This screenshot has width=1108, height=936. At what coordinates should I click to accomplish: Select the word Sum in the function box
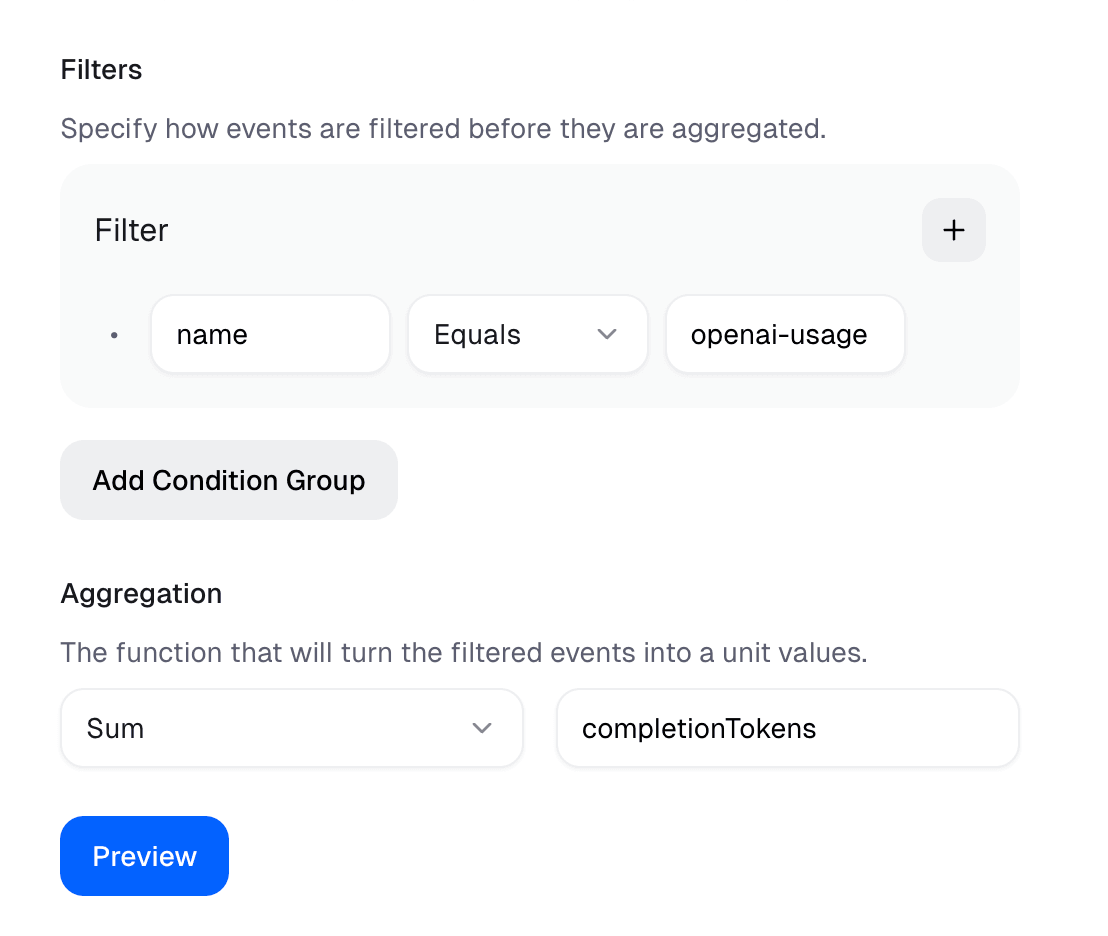[x=115, y=729]
